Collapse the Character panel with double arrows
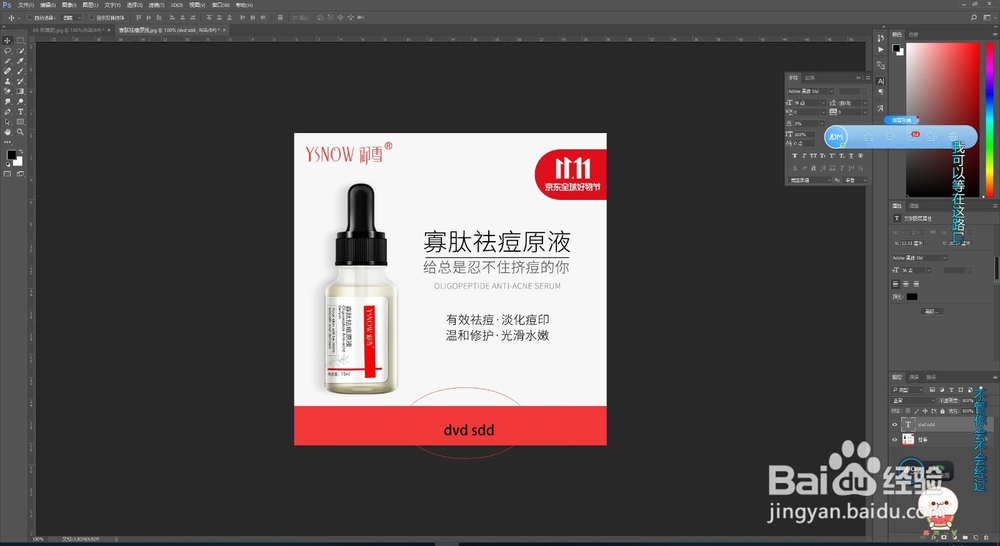This screenshot has width=1000, height=546. click(x=858, y=78)
